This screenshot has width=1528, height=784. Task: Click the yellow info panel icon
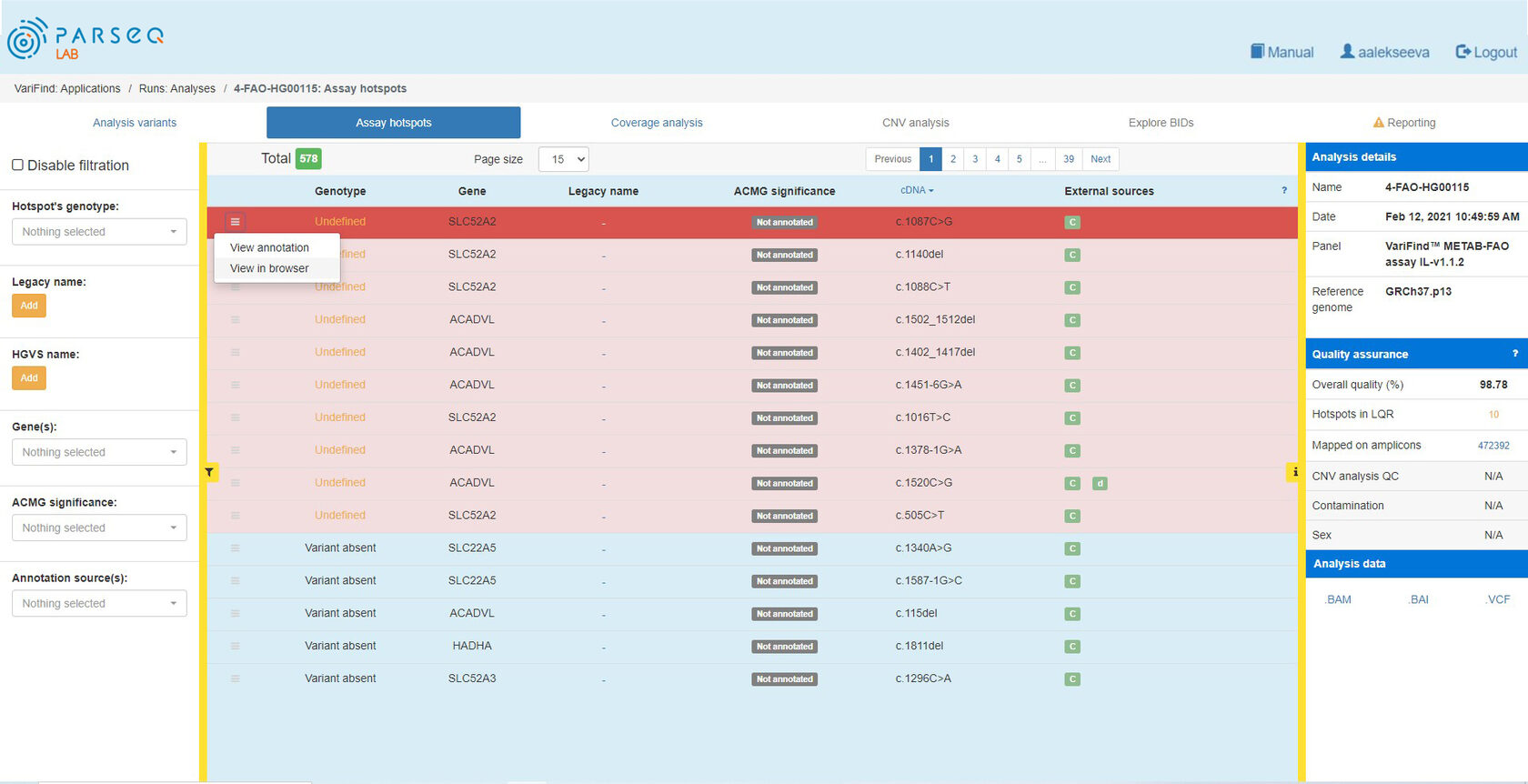(x=1293, y=472)
